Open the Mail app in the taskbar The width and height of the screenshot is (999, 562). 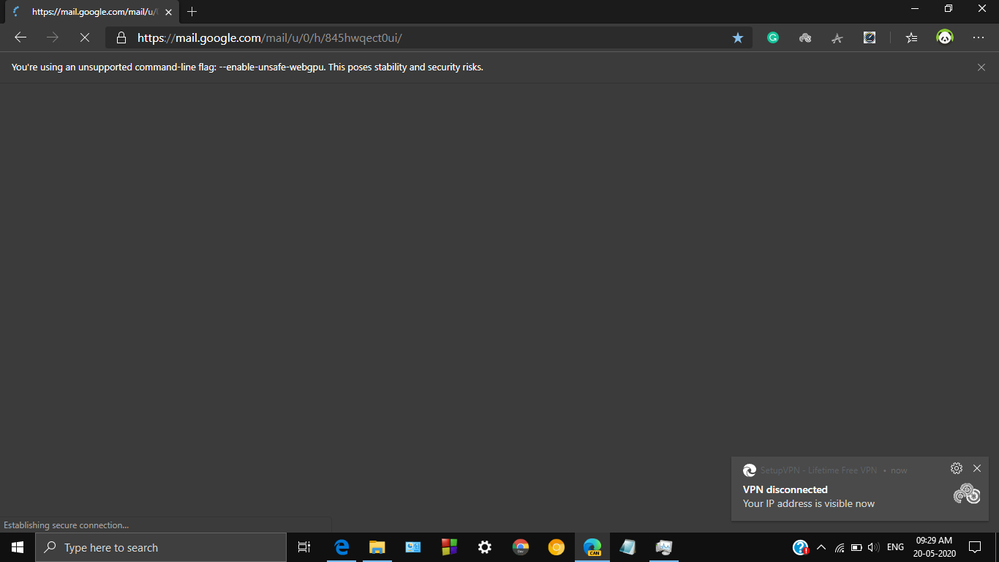tap(413, 547)
